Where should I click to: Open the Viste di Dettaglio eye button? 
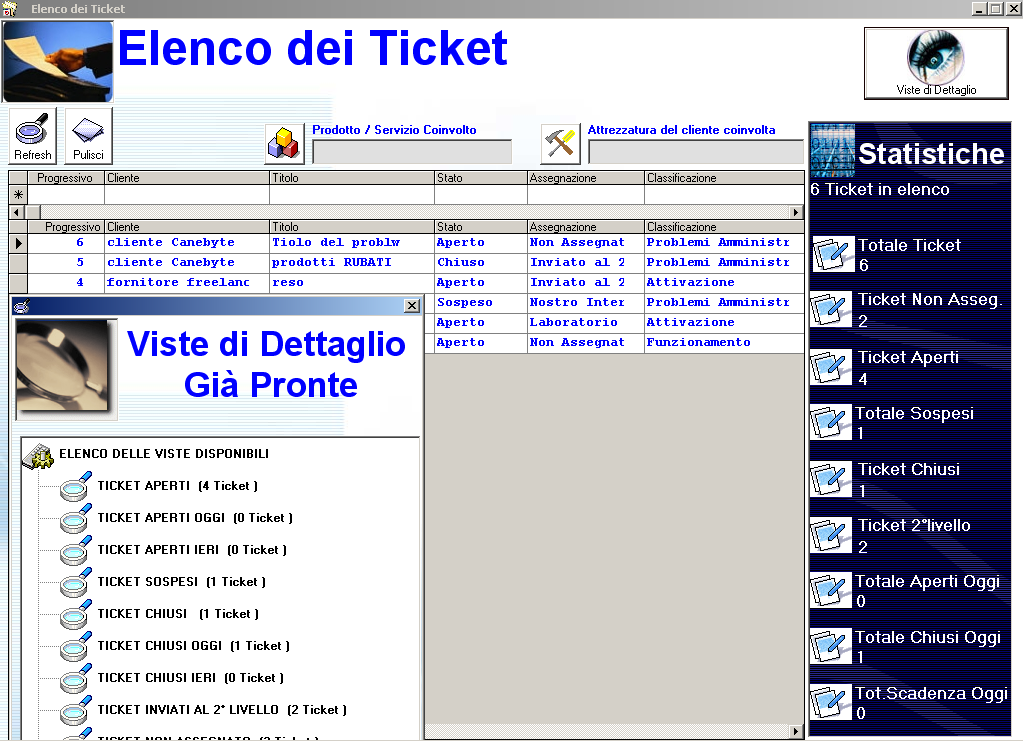(936, 63)
